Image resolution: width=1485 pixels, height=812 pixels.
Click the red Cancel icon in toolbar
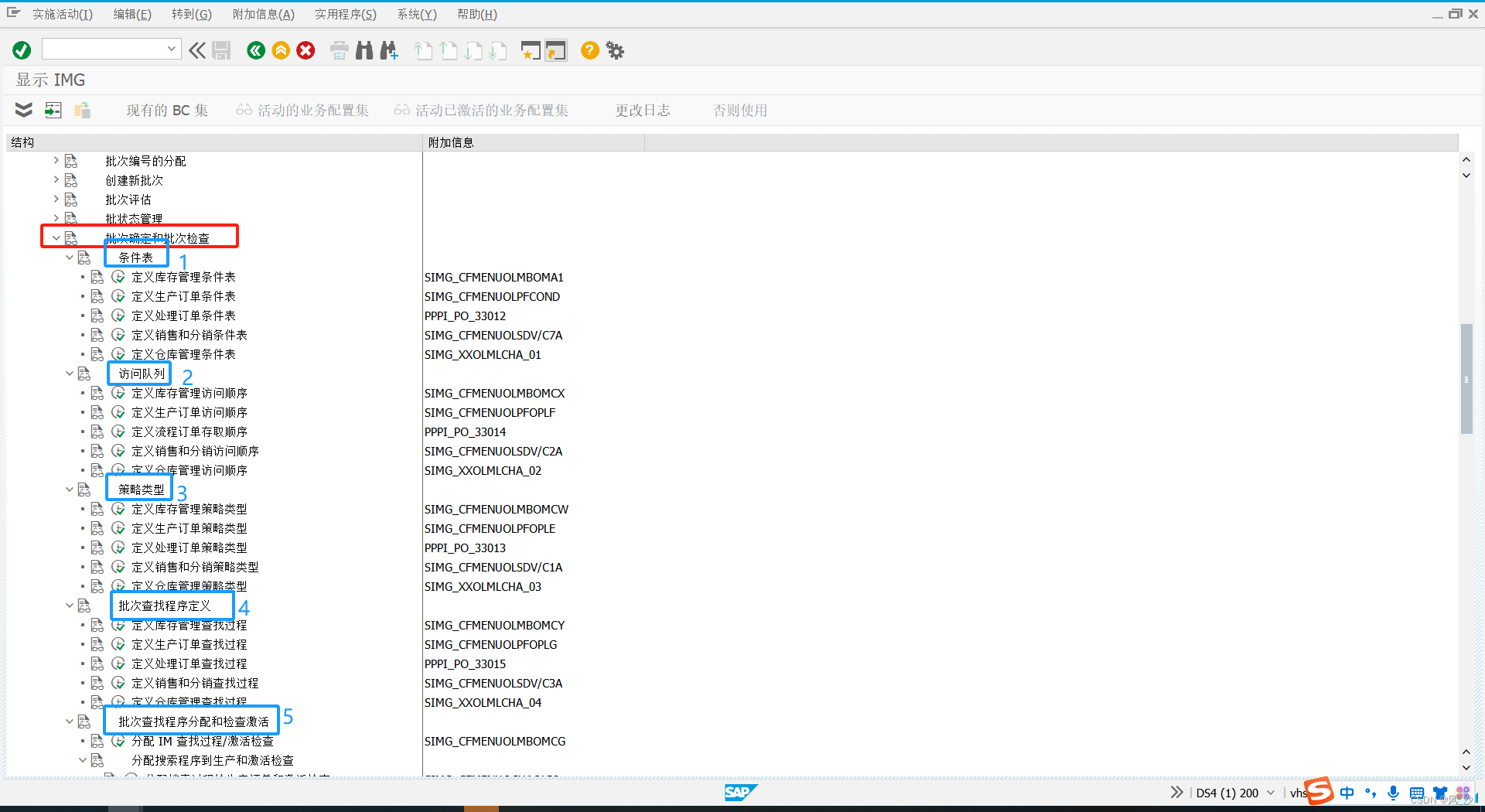tap(306, 49)
